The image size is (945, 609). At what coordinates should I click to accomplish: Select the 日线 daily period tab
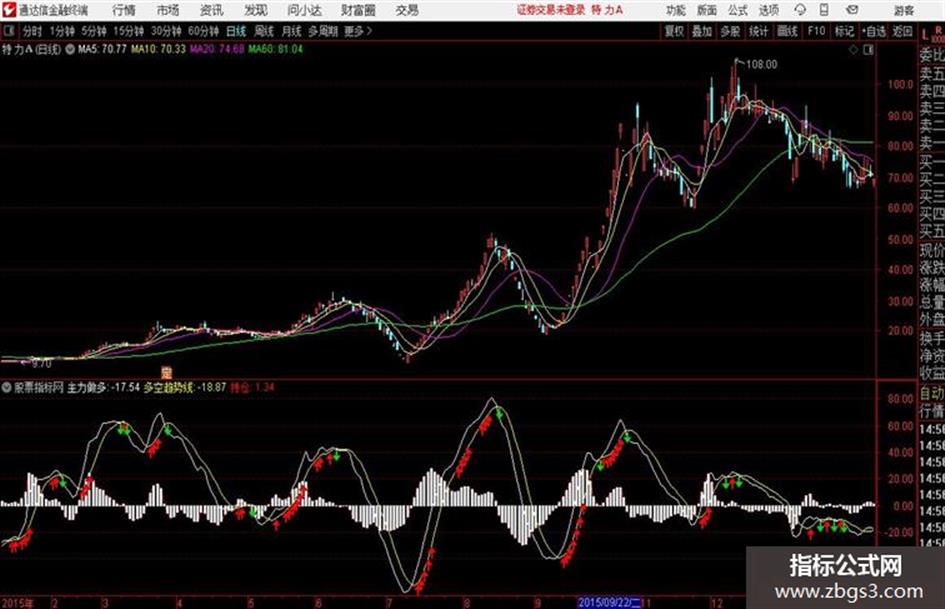point(236,31)
